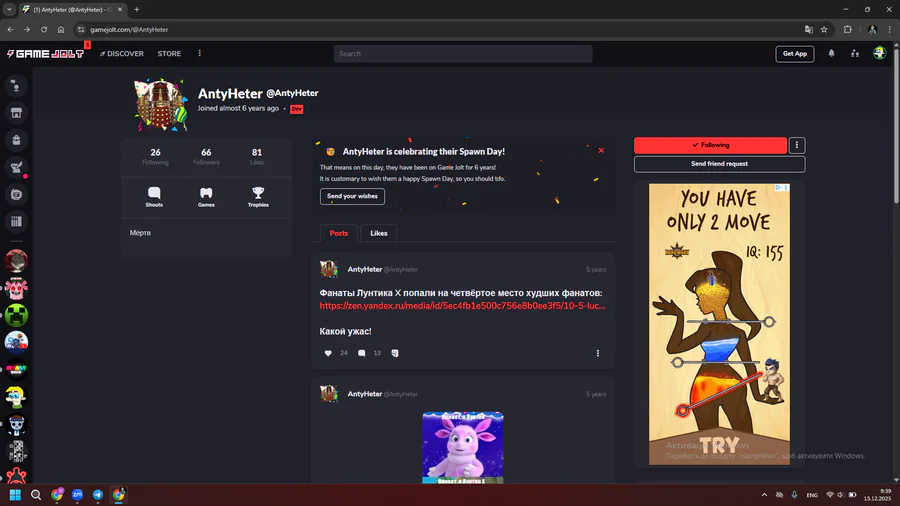This screenshot has height=506, width=900.
Task: Open the Windows Start menu
Action: tap(15, 495)
